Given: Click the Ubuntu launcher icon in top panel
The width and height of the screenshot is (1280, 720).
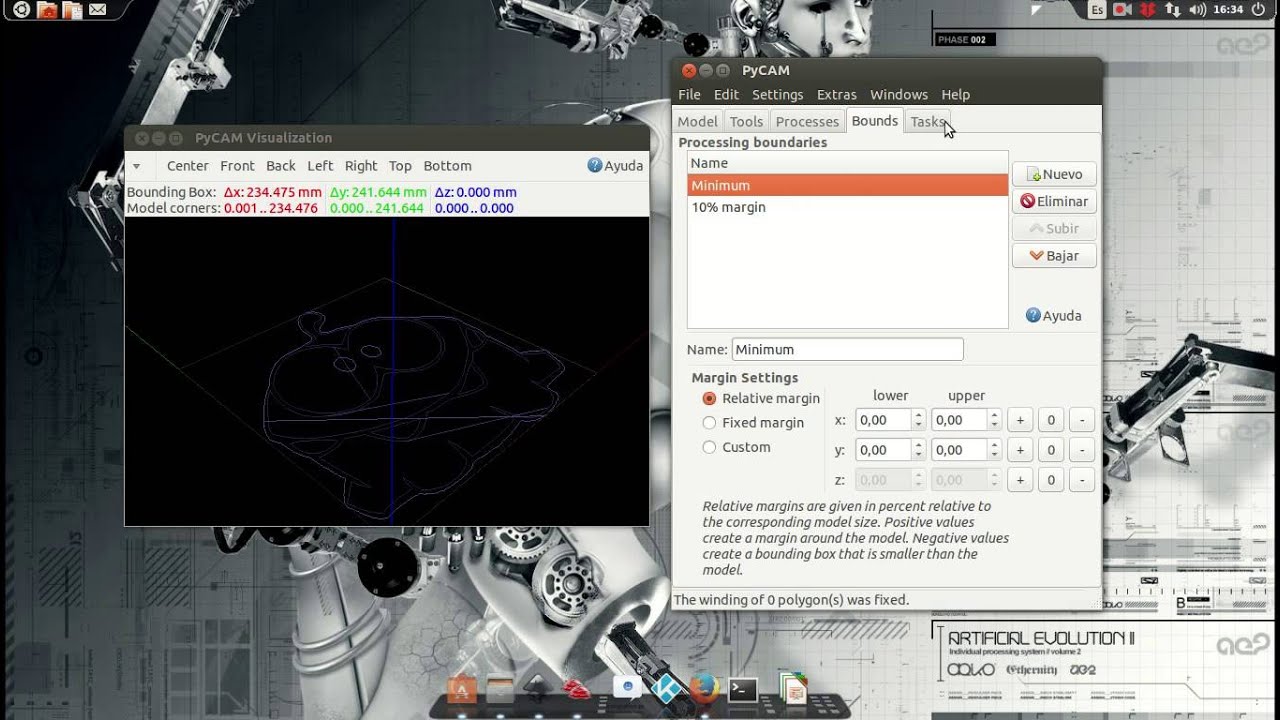Looking at the screenshot, I should click(x=21, y=10).
